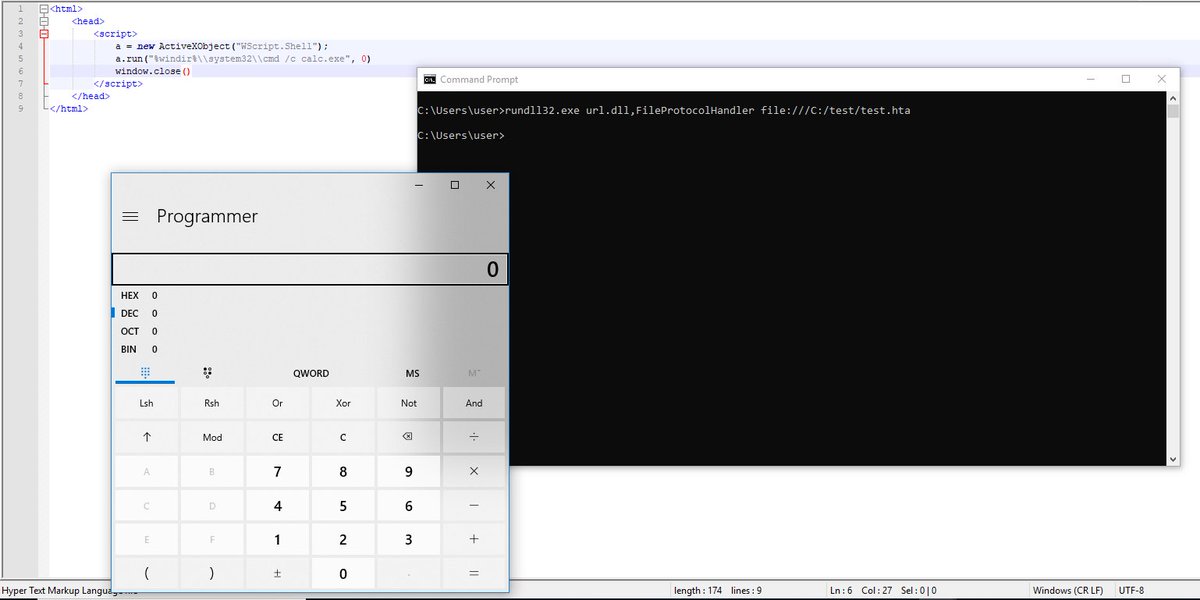Click the CE clear entry key
Image resolution: width=1200 pixels, height=600 pixels.
point(277,437)
